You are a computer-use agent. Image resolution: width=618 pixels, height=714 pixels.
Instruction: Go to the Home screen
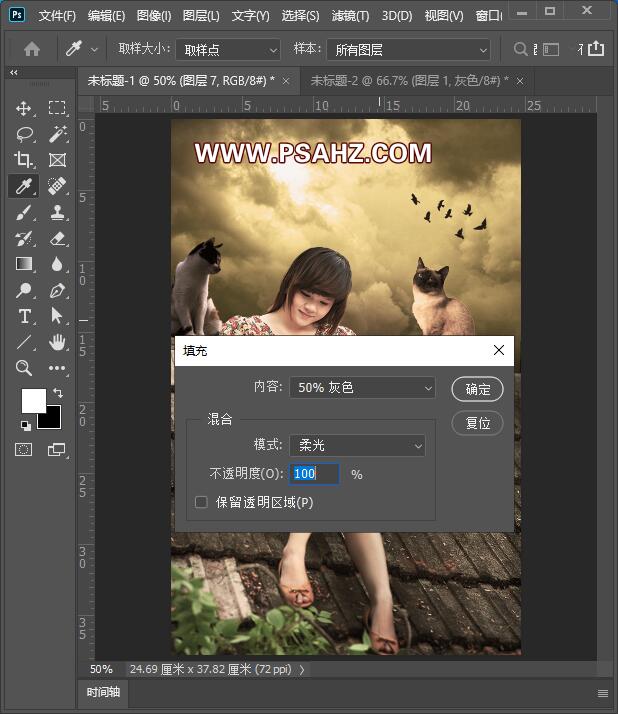click(32, 49)
